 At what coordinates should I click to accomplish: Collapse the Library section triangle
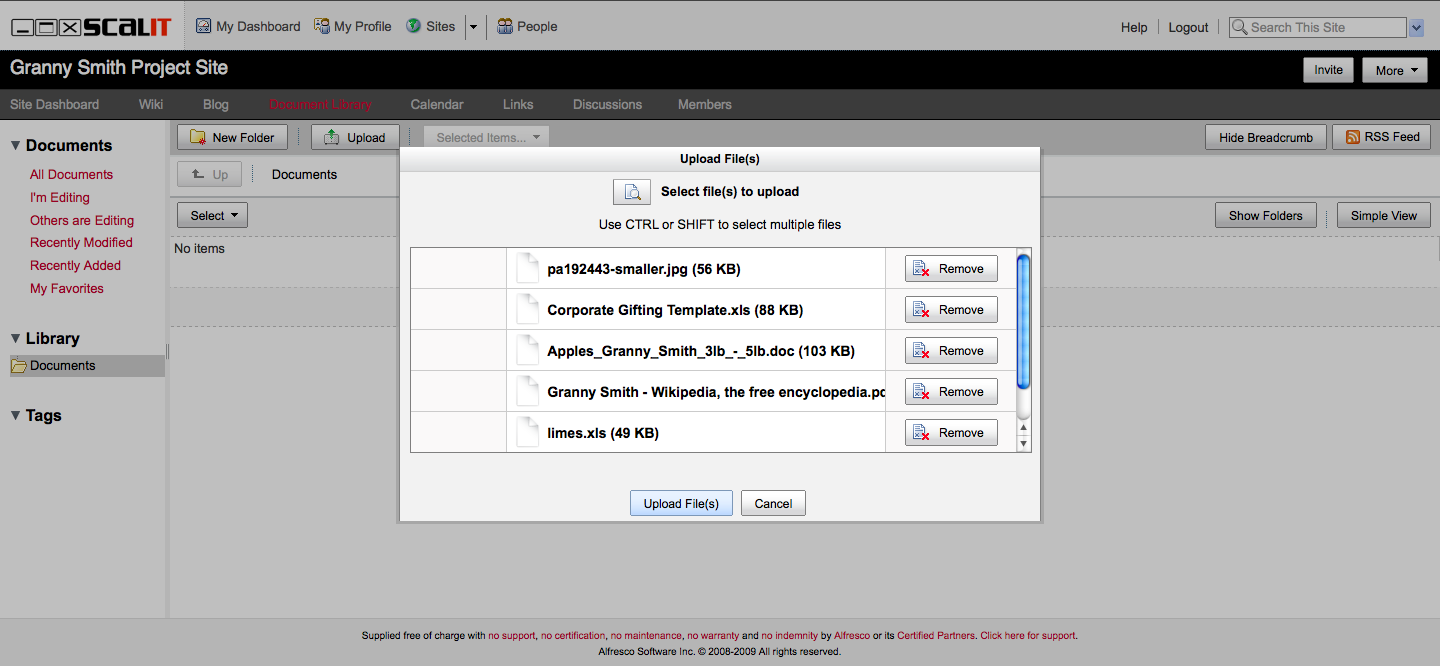tap(16, 339)
